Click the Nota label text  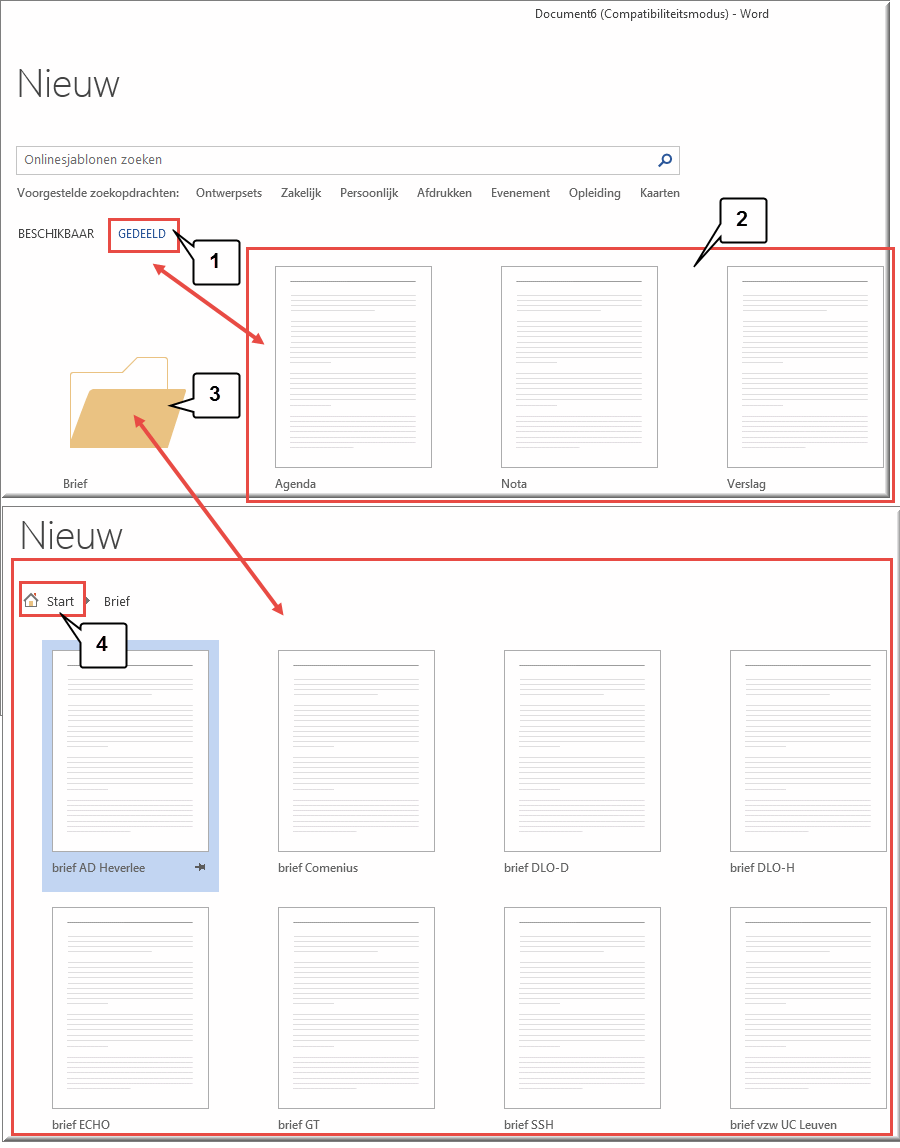[514, 484]
